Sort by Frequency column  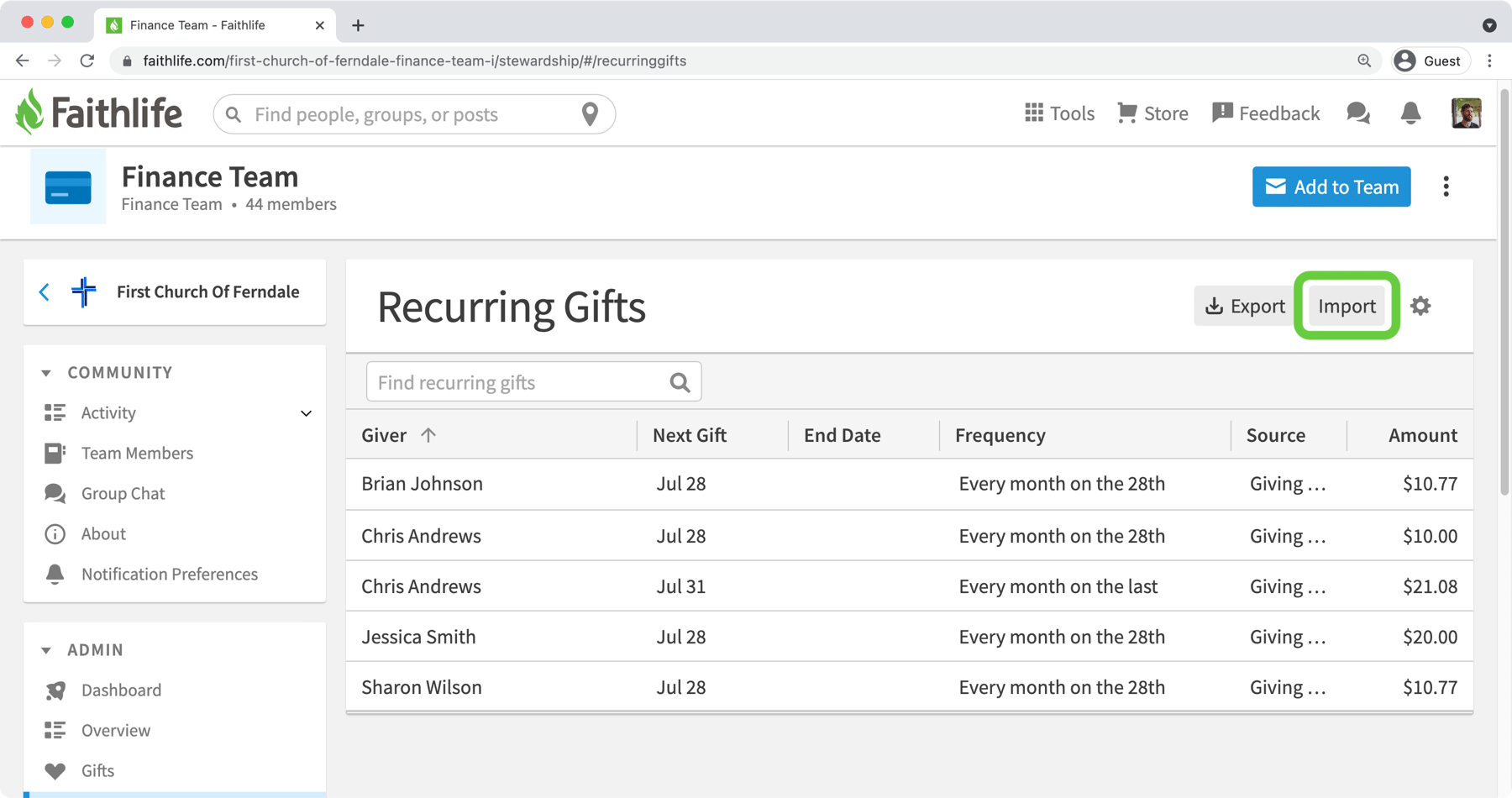click(x=1000, y=435)
